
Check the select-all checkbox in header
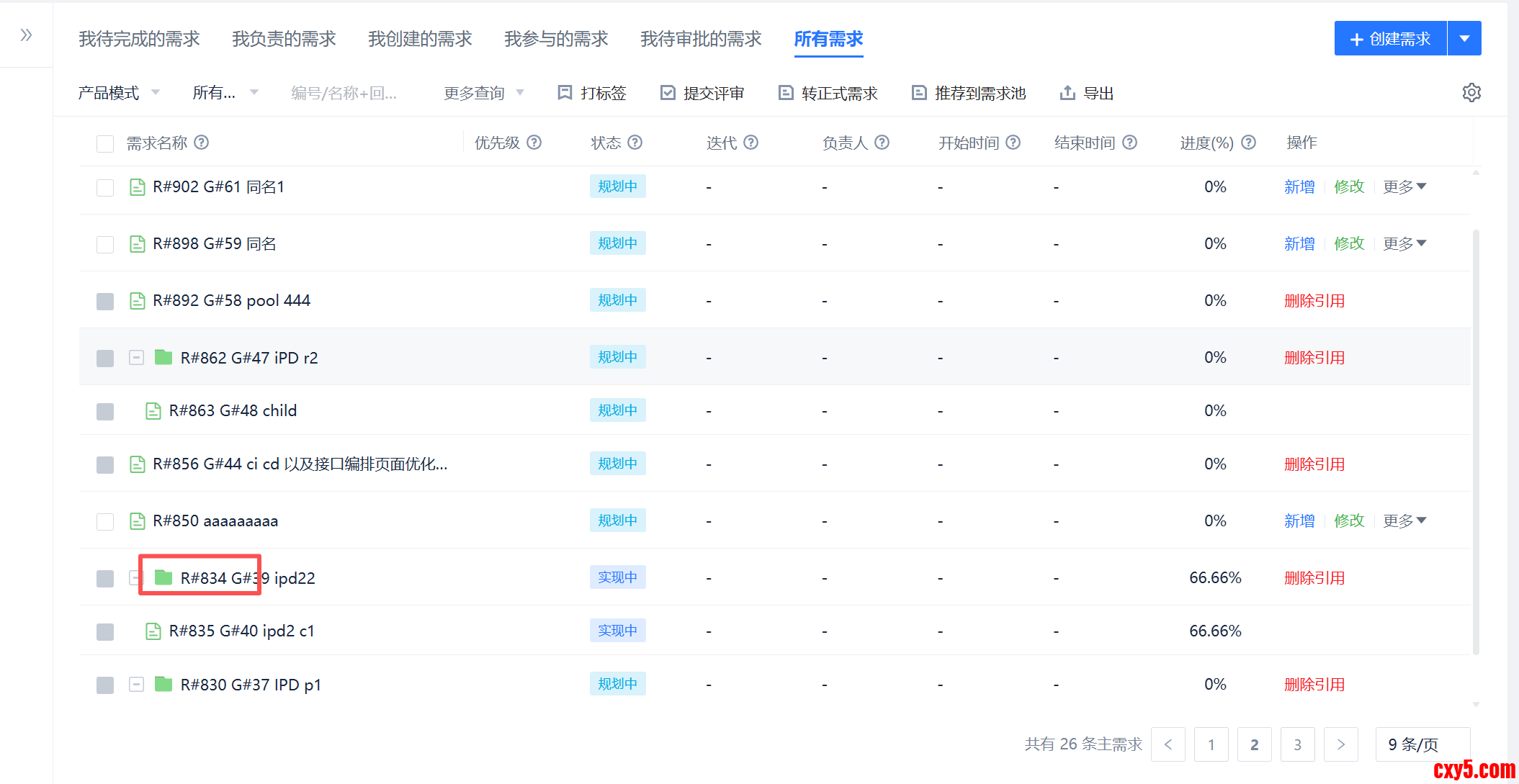105,143
